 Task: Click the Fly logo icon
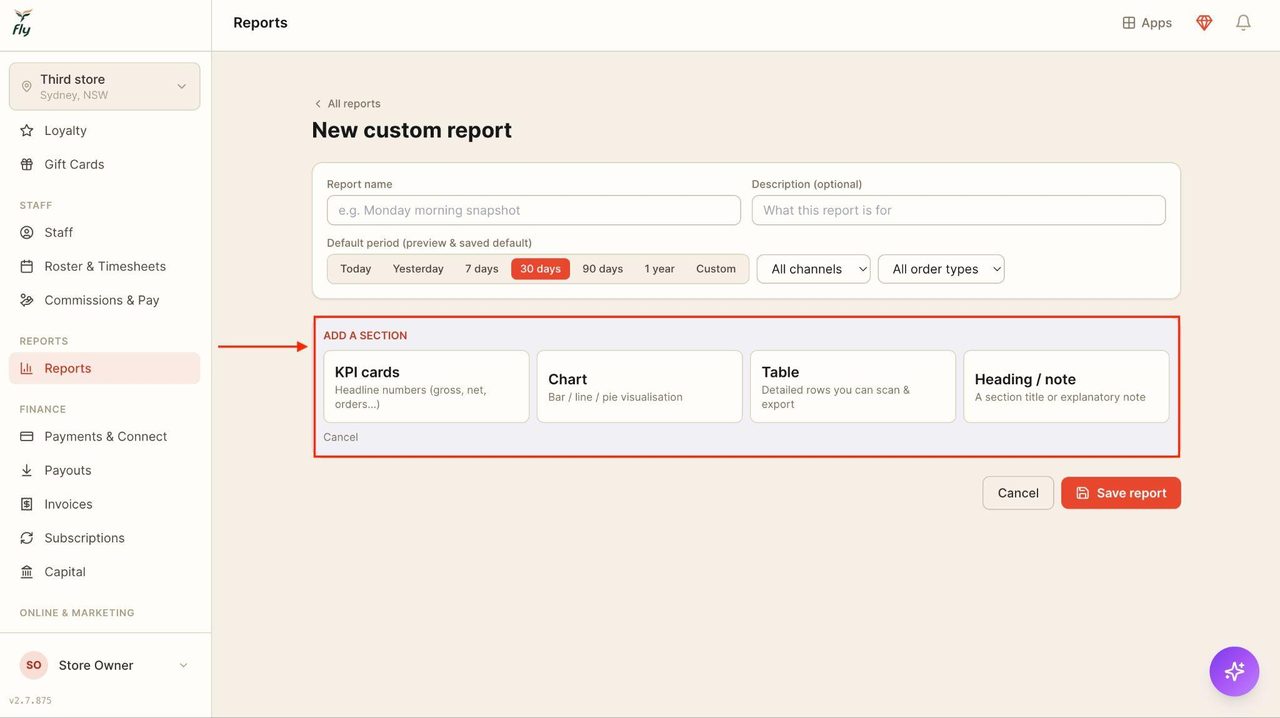[x=22, y=22]
